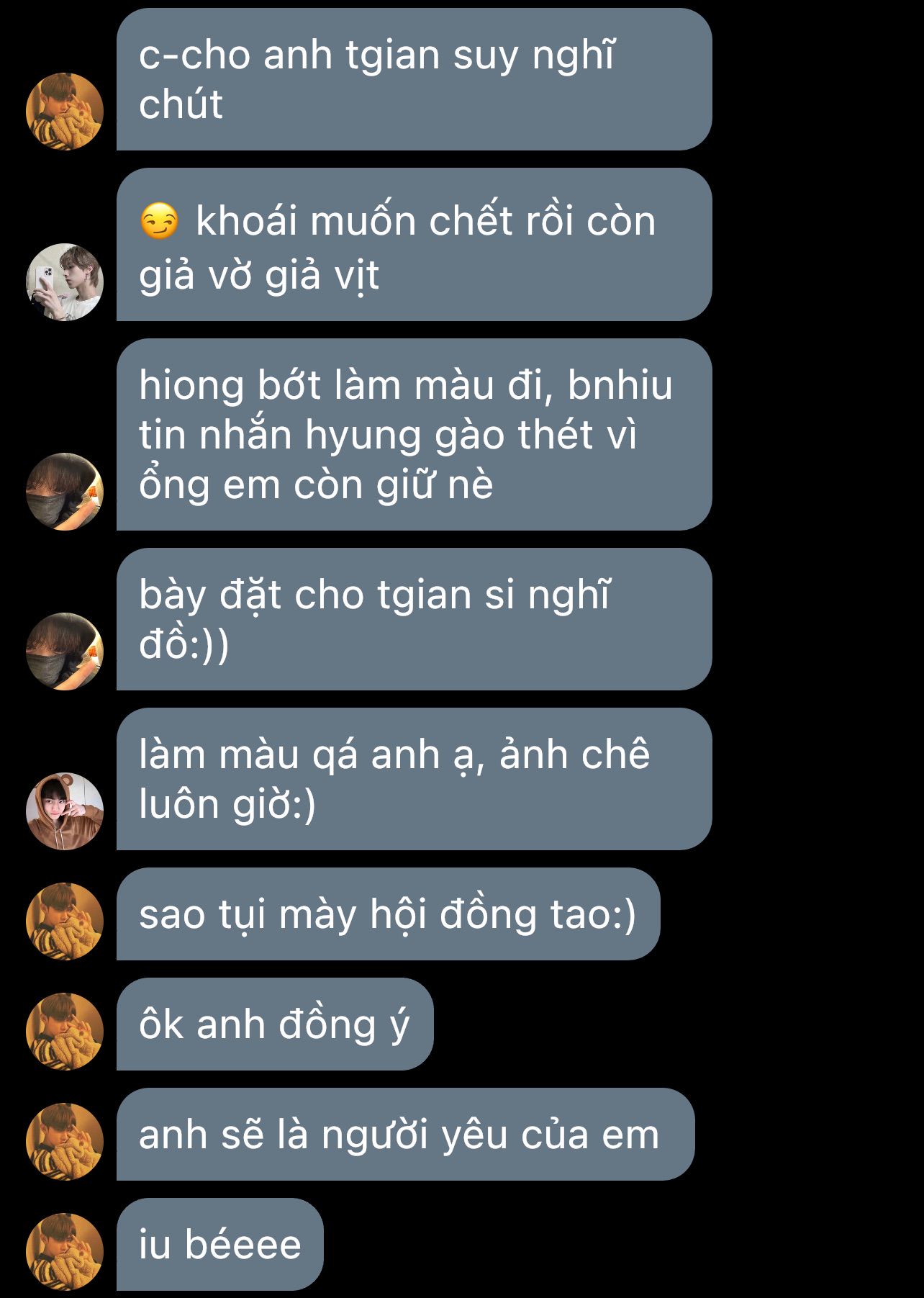Tap masked avatar next to "bày đặt cho tgian"
The height and width of the screenshot is (1298, 924).
[65, 652]
